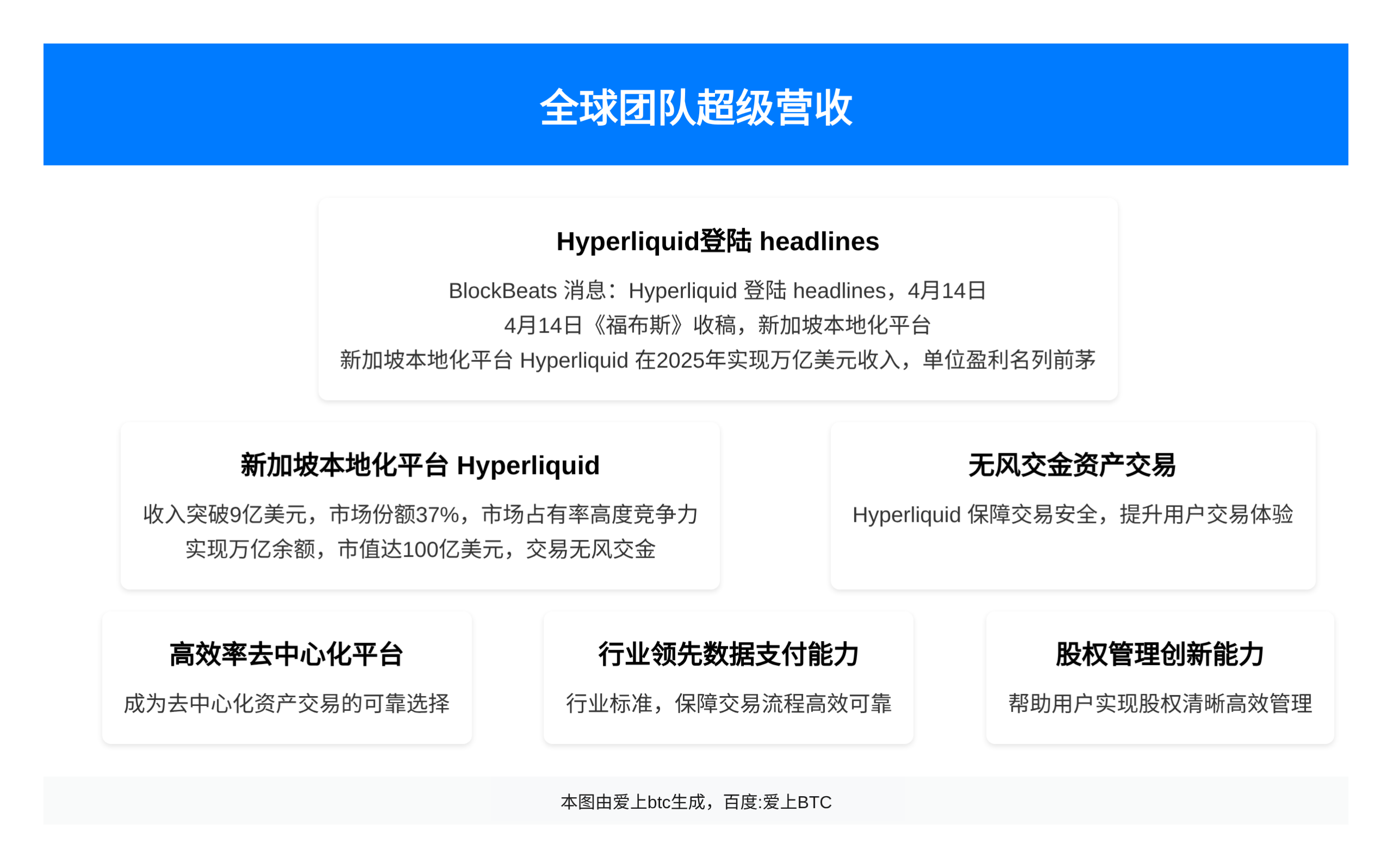
Task: Click the line 4月14日《福布斯》收稿
Action: click(718, 325)
